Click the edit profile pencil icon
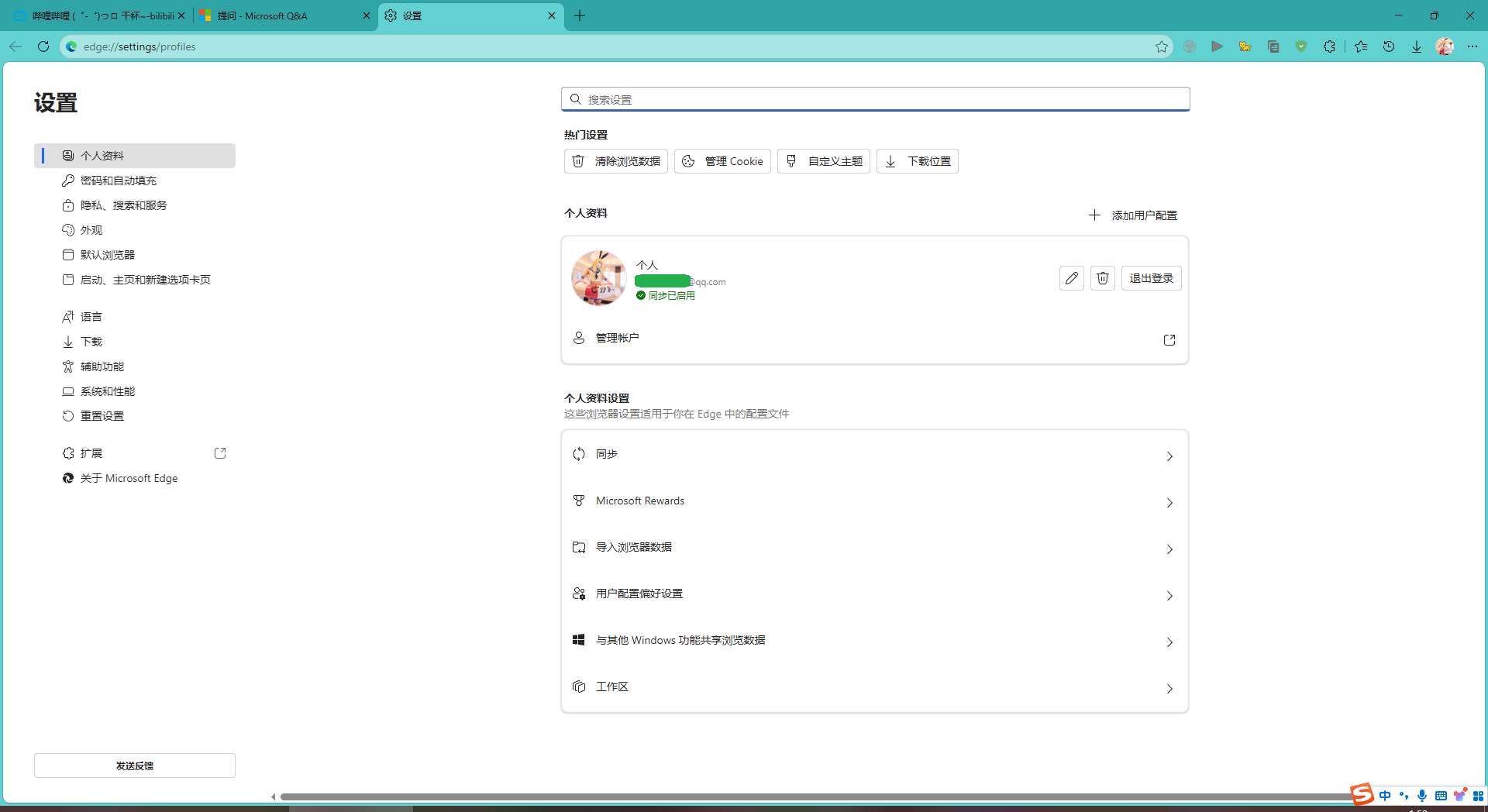Image resolution: width=1488 pixels, height=812 pixels. (1071, 278)
